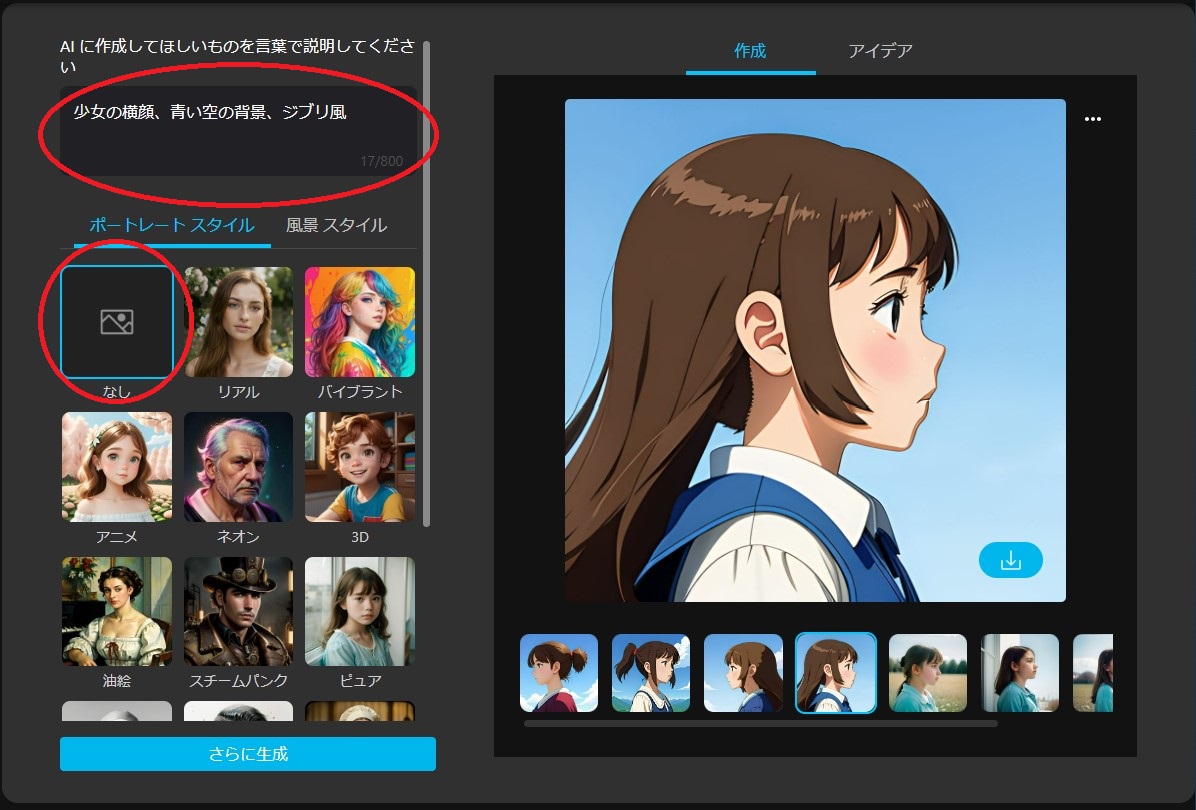
Task: Apply the スチームパンク style
Action: coord(238,611)
